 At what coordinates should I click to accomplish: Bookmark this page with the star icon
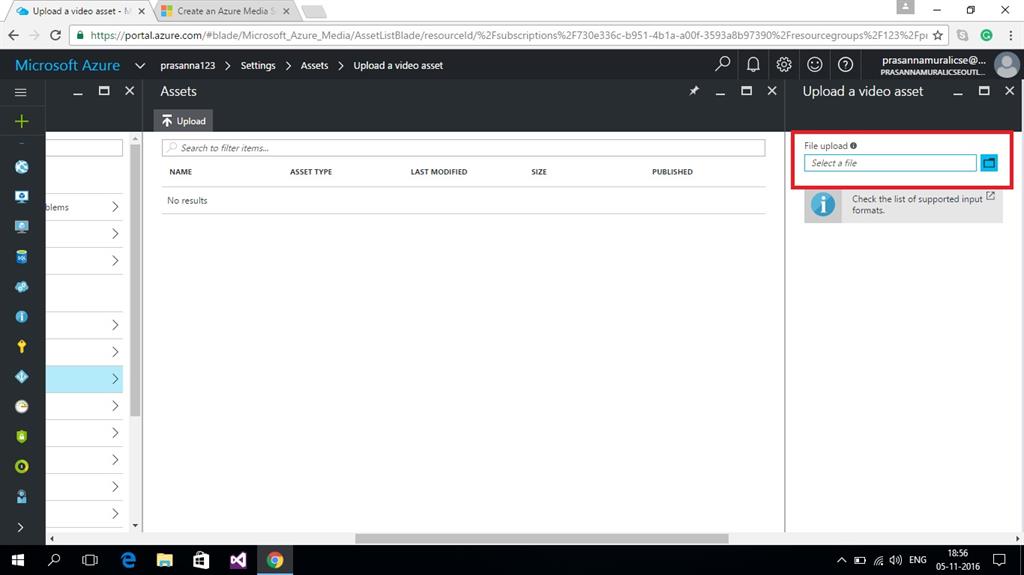click(938, 35)
